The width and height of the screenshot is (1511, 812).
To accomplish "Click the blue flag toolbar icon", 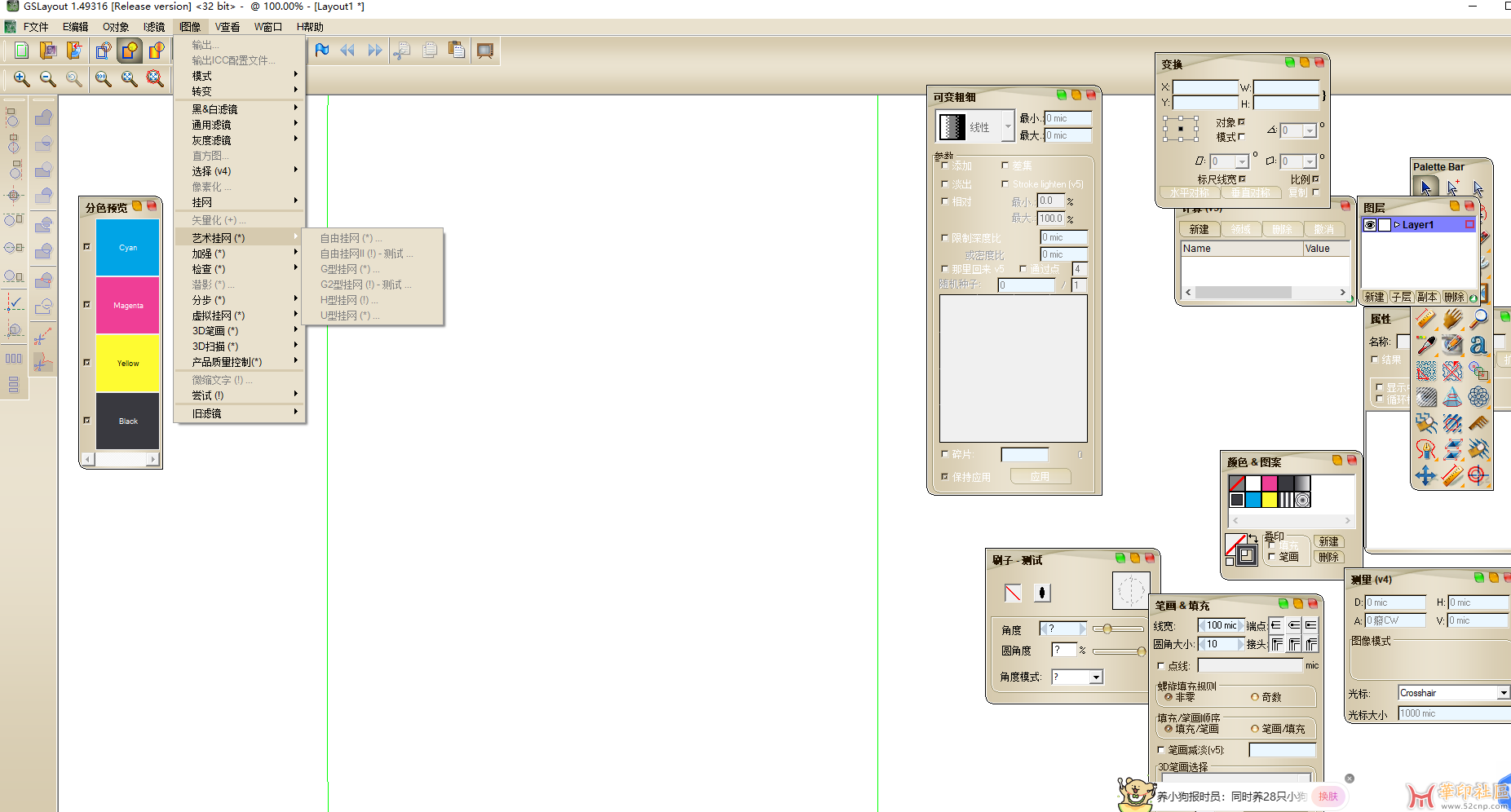I will [x=322, y=51].
